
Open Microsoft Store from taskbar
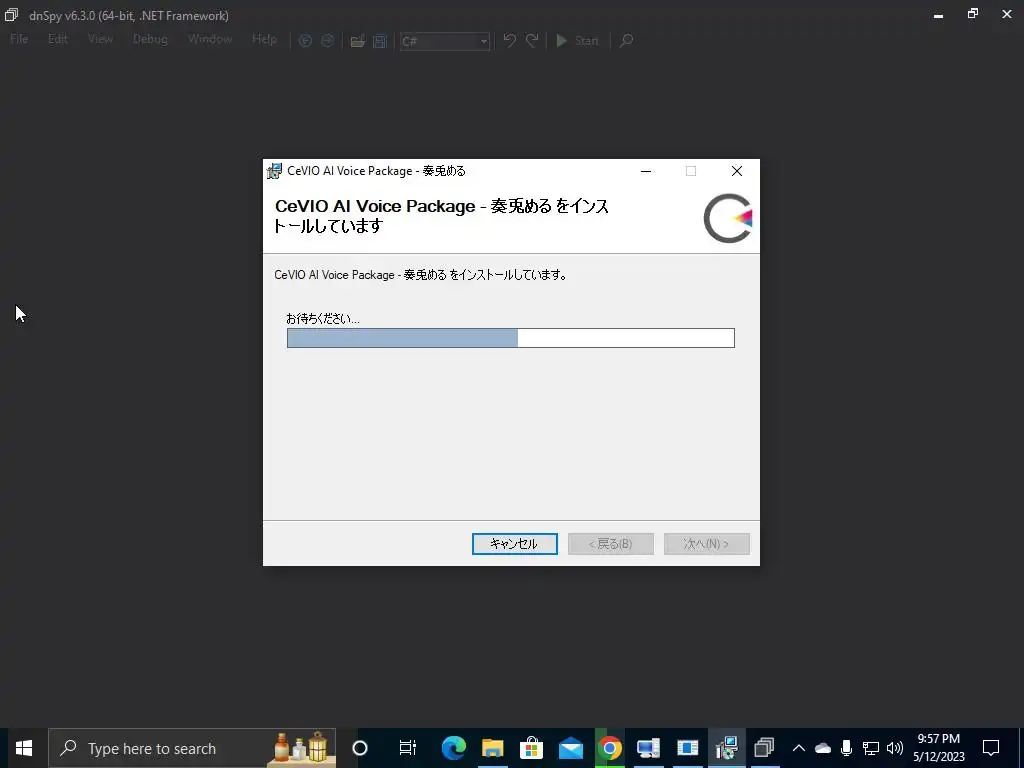[532, 748]
